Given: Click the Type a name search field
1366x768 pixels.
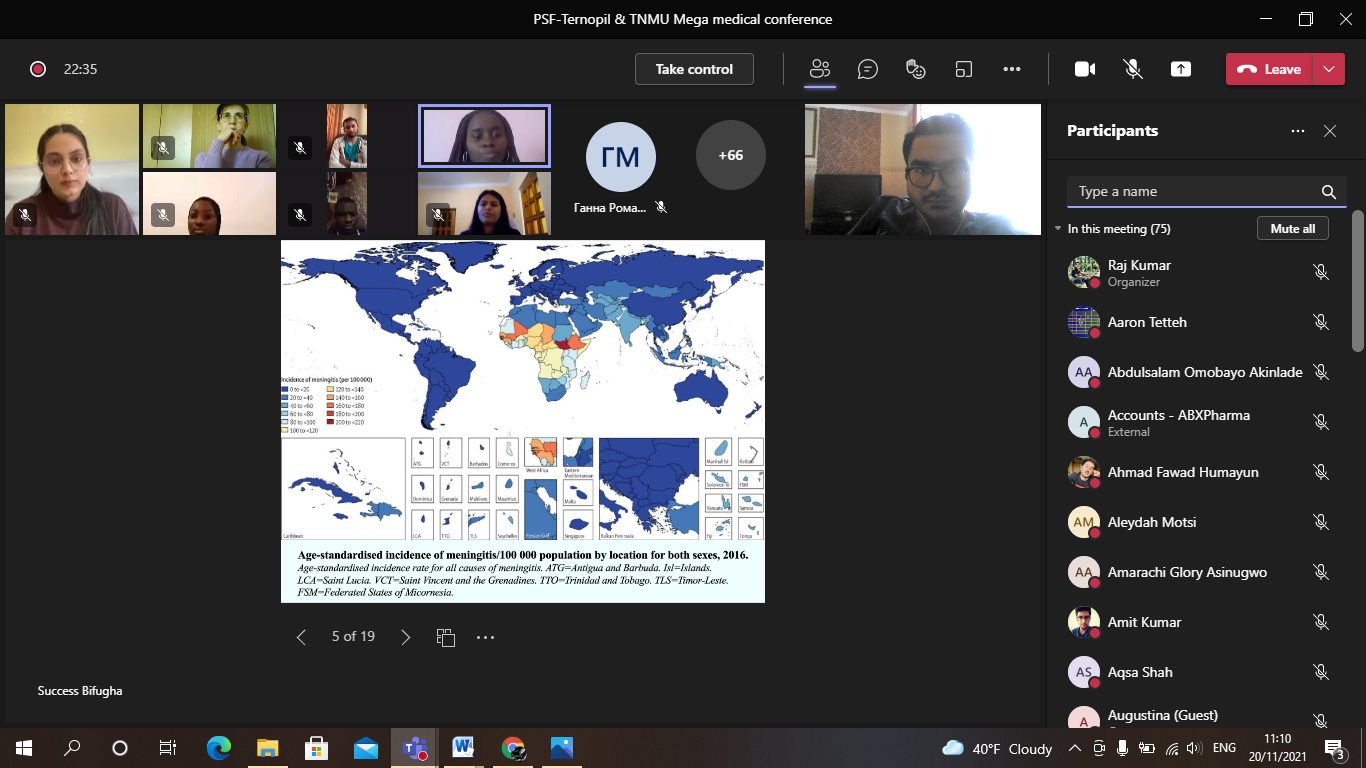Looking at the screenshot, I should tap(1195, 192).
